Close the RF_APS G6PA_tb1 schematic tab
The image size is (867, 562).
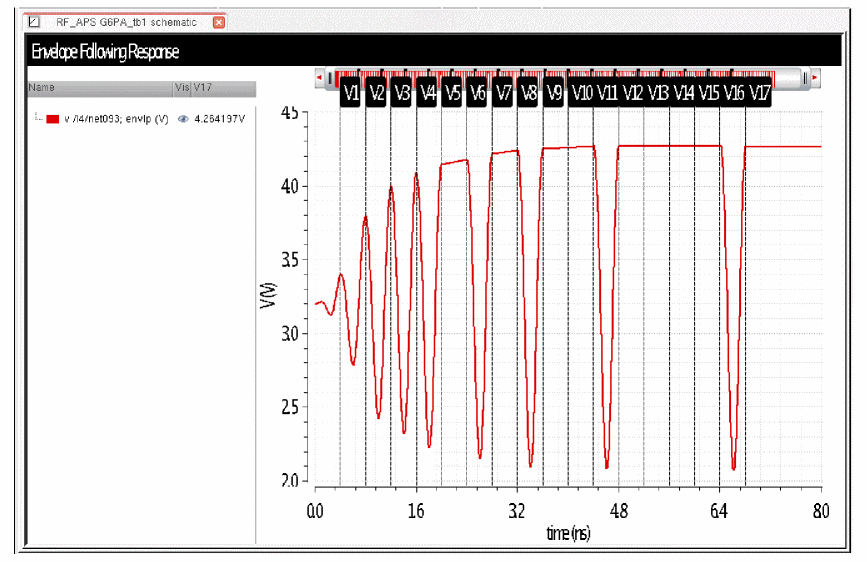[219, 22]
